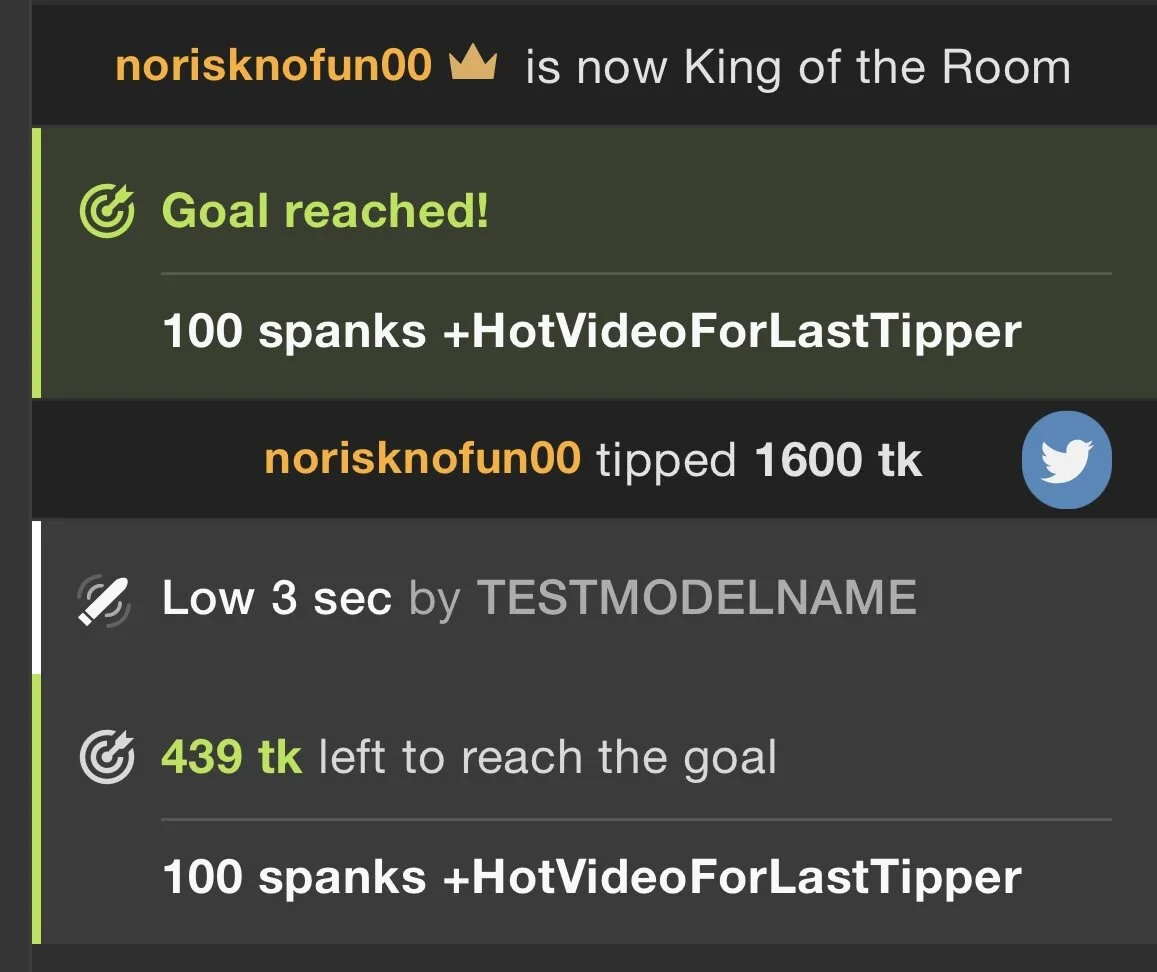Click the word "by" before TESTMODELNAME
Screen dimensions: 1157x972
(434, 598)
